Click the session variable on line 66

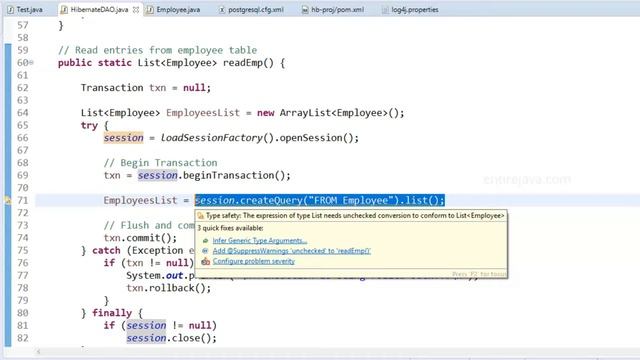[x=123, y=138]
